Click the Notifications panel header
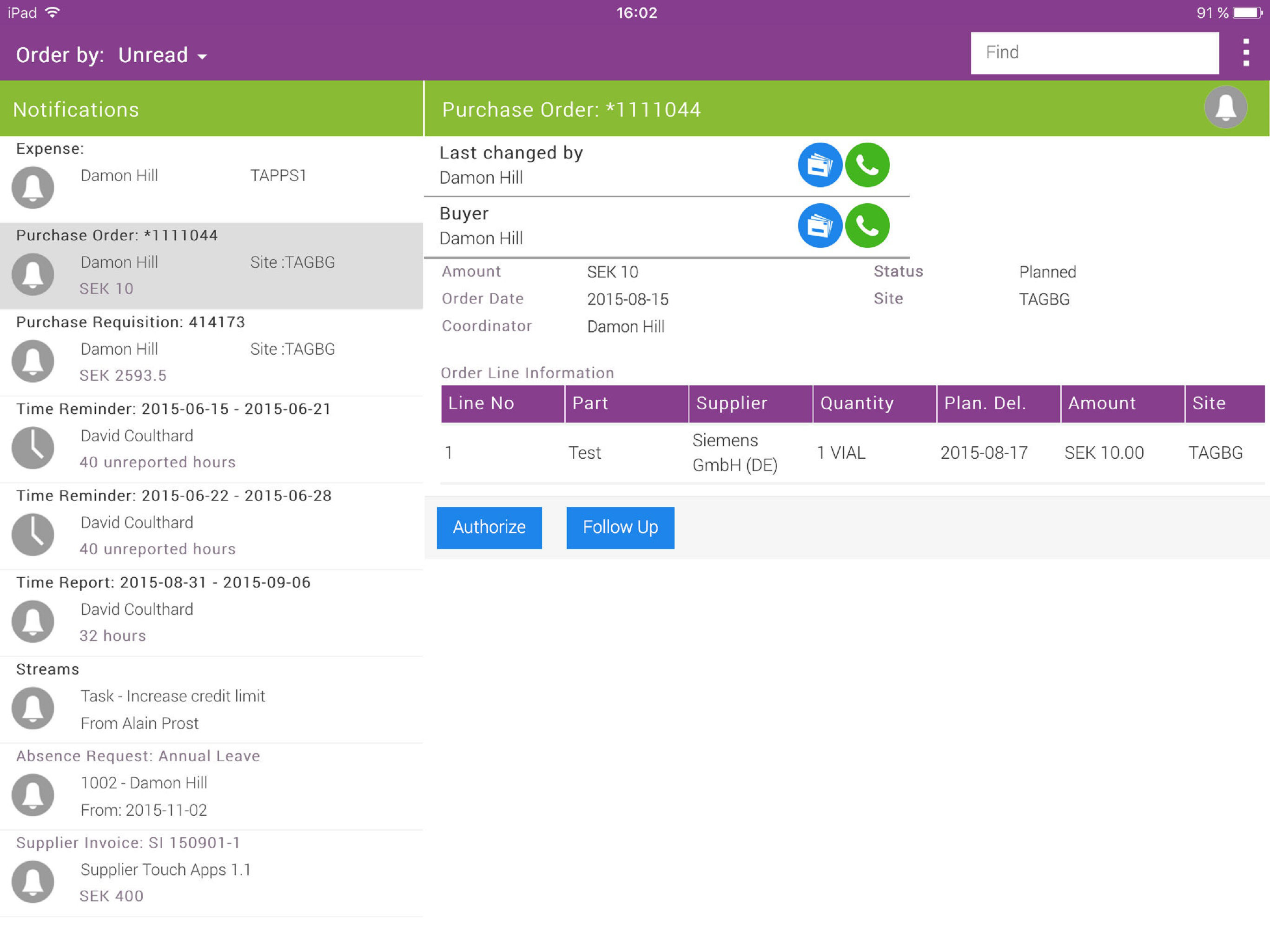This screenshot has height=952, width=1270. [x=212, y=108]
